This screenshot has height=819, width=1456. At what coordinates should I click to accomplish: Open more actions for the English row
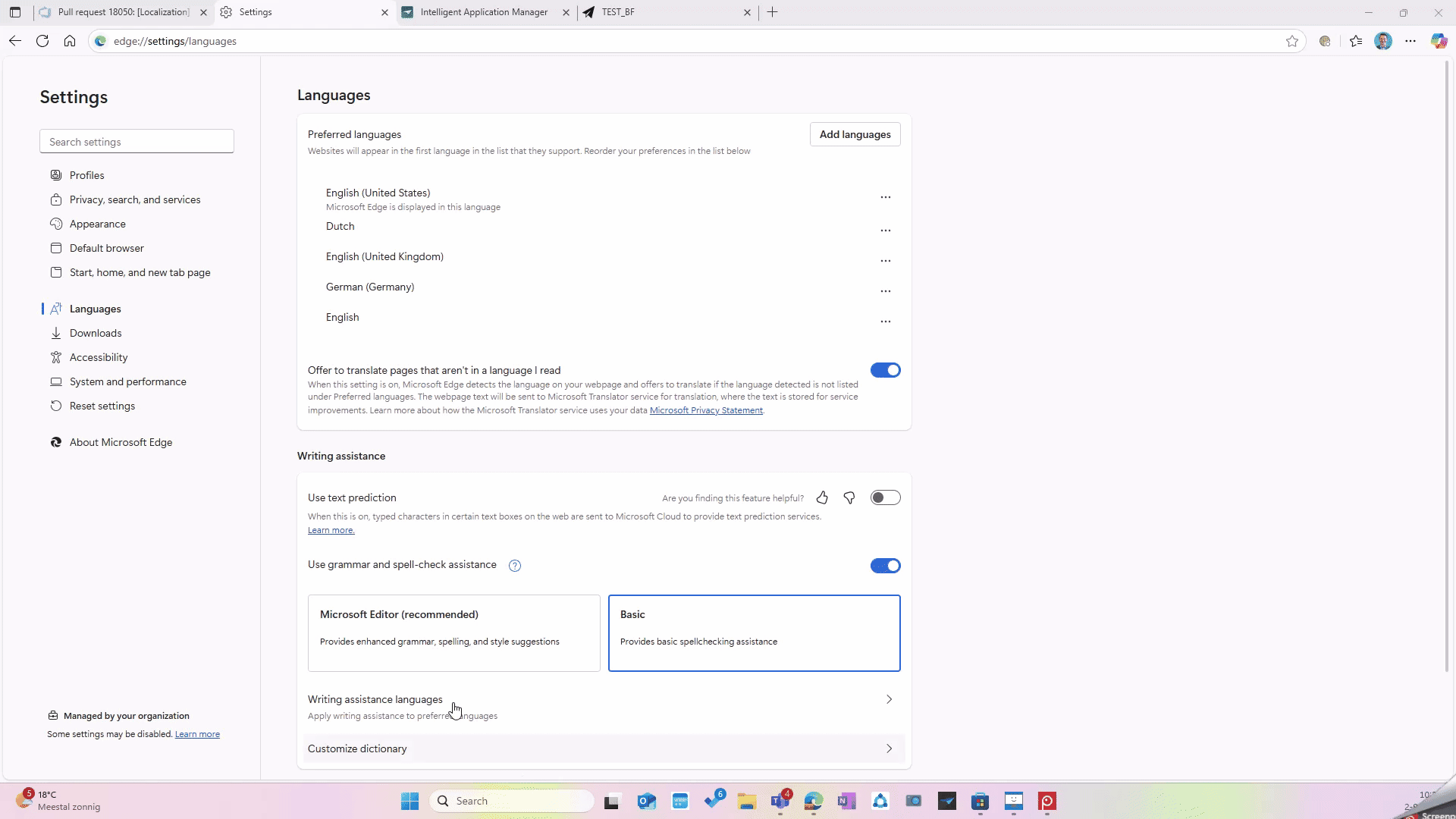click(885, 322)
